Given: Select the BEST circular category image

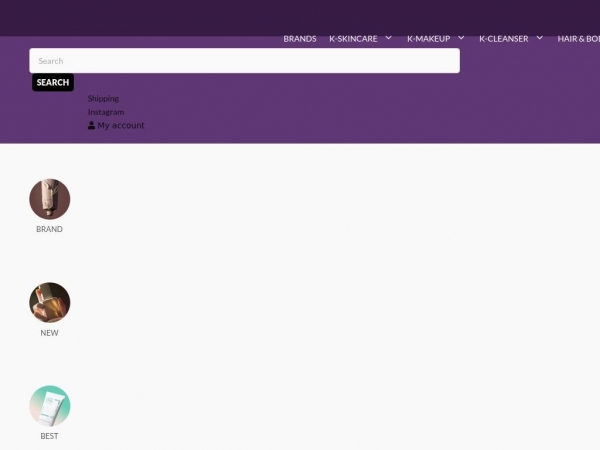Looking at the screenshot, I should [49, 406].
